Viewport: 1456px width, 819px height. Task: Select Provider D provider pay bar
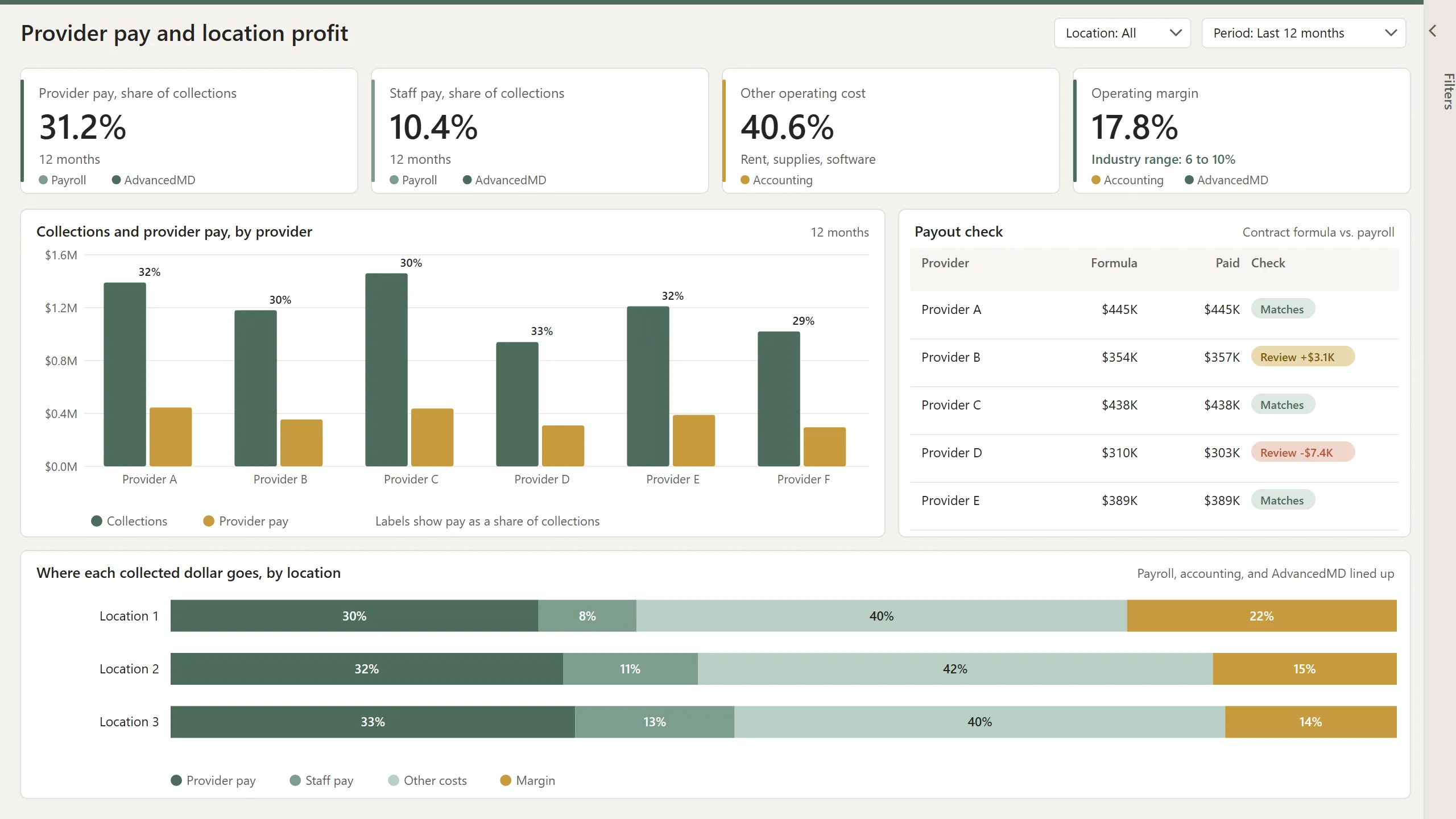563,446
